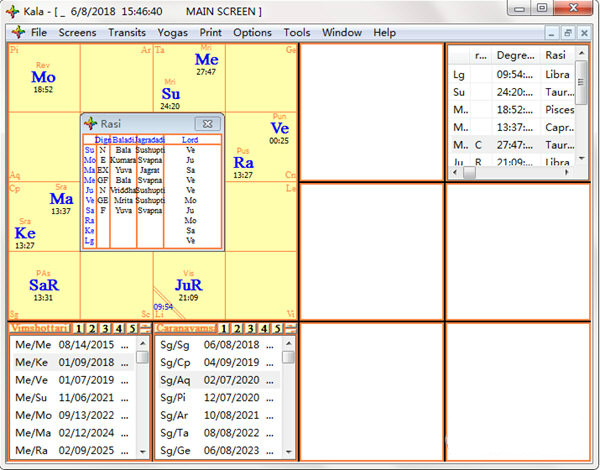600x470 pixels.
Task: Select Vimshottari dasa level 1 button
Action: pos(79,328)
